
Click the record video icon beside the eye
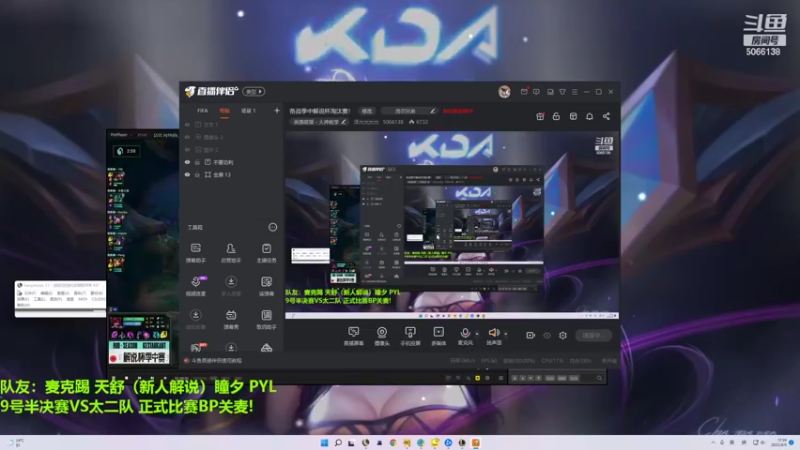(x=531, y=335)
